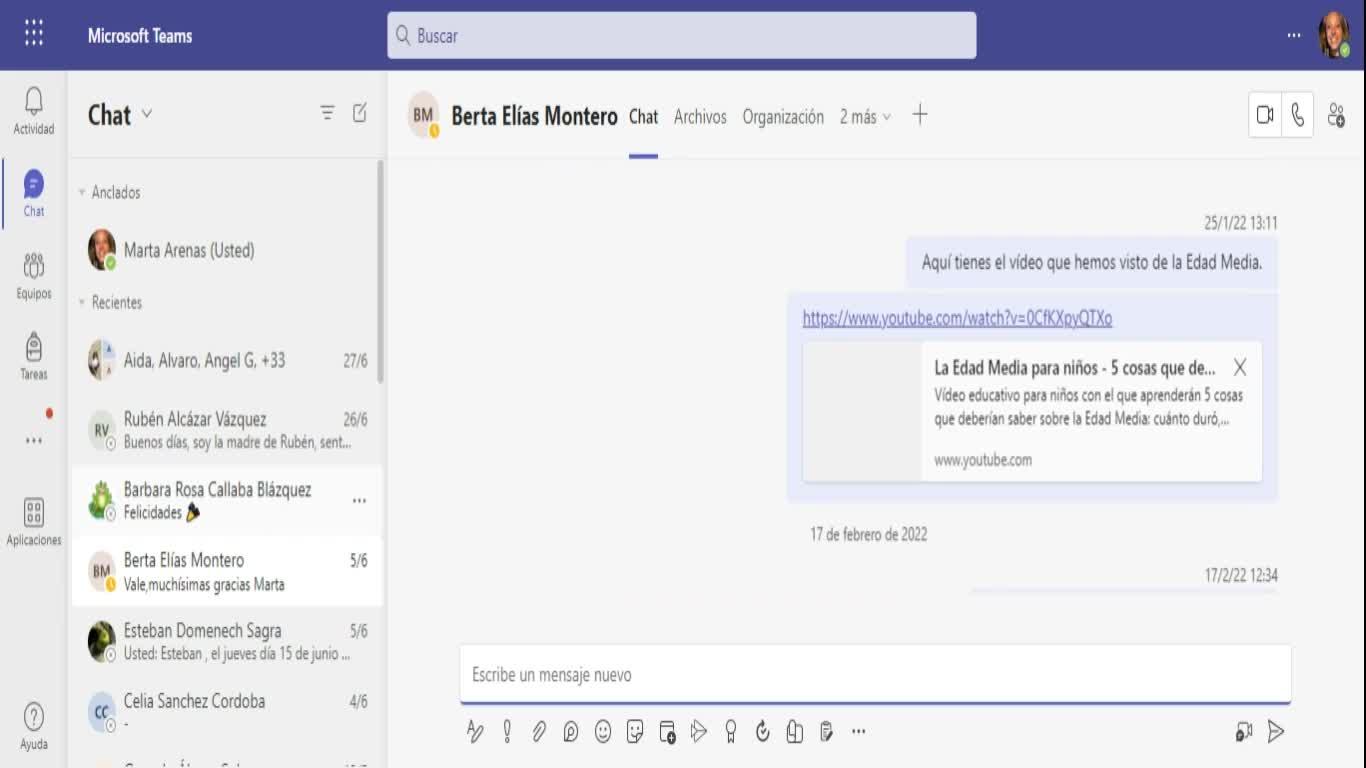Record a video clip message
Viewport: 1366px width, 768px height.
pos(1244,732)
